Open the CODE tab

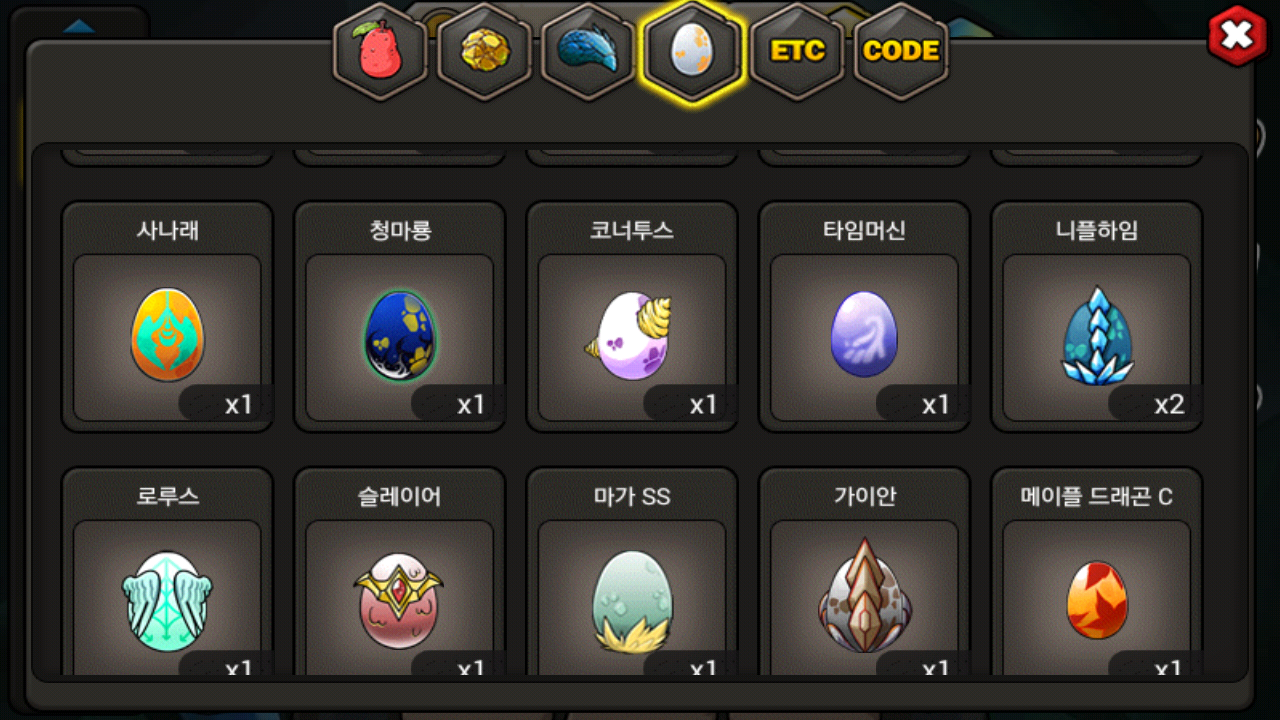click(901, 52)
